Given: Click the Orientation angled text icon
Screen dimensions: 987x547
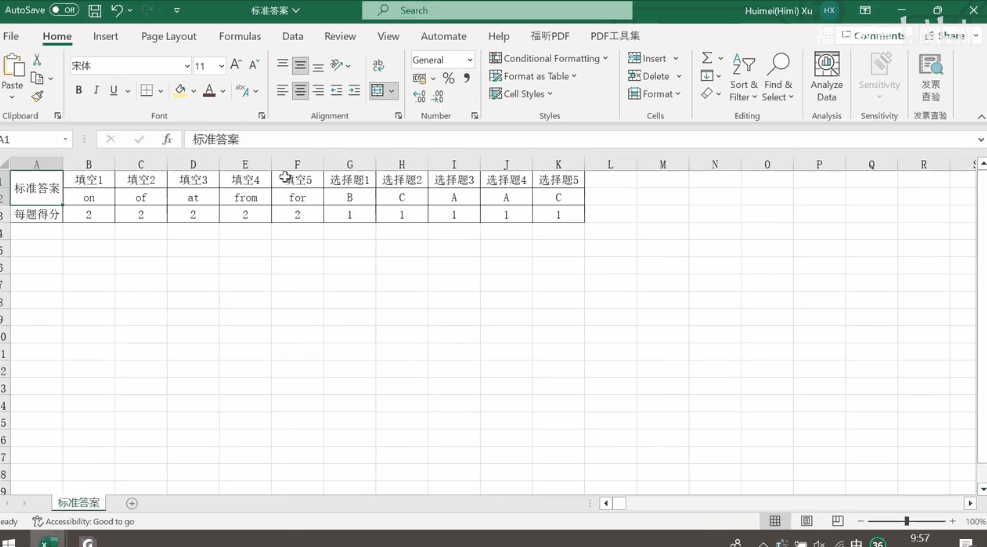Looking at the screenshot, I should (337, 65).
